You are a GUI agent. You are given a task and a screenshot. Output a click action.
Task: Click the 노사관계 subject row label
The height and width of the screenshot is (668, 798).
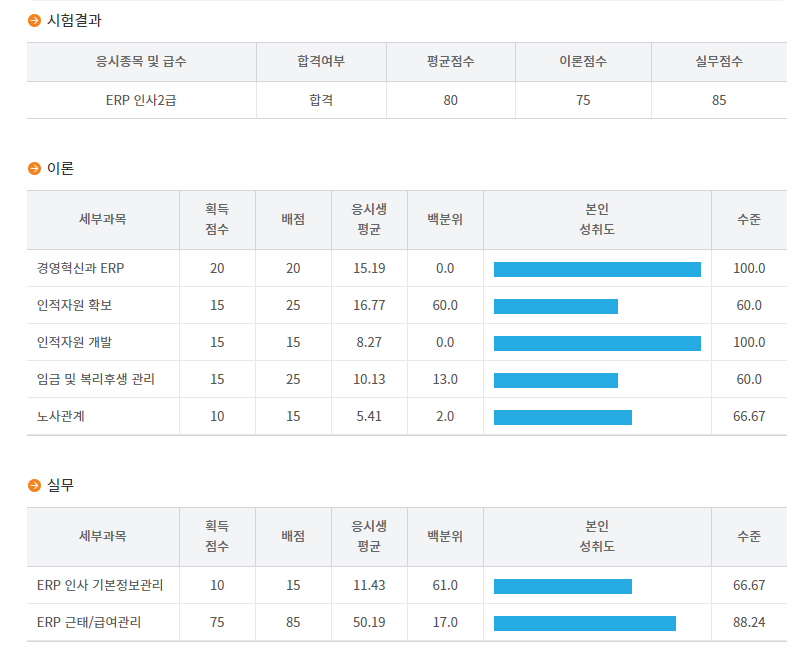pyautogui.click(x=61, y=416)
